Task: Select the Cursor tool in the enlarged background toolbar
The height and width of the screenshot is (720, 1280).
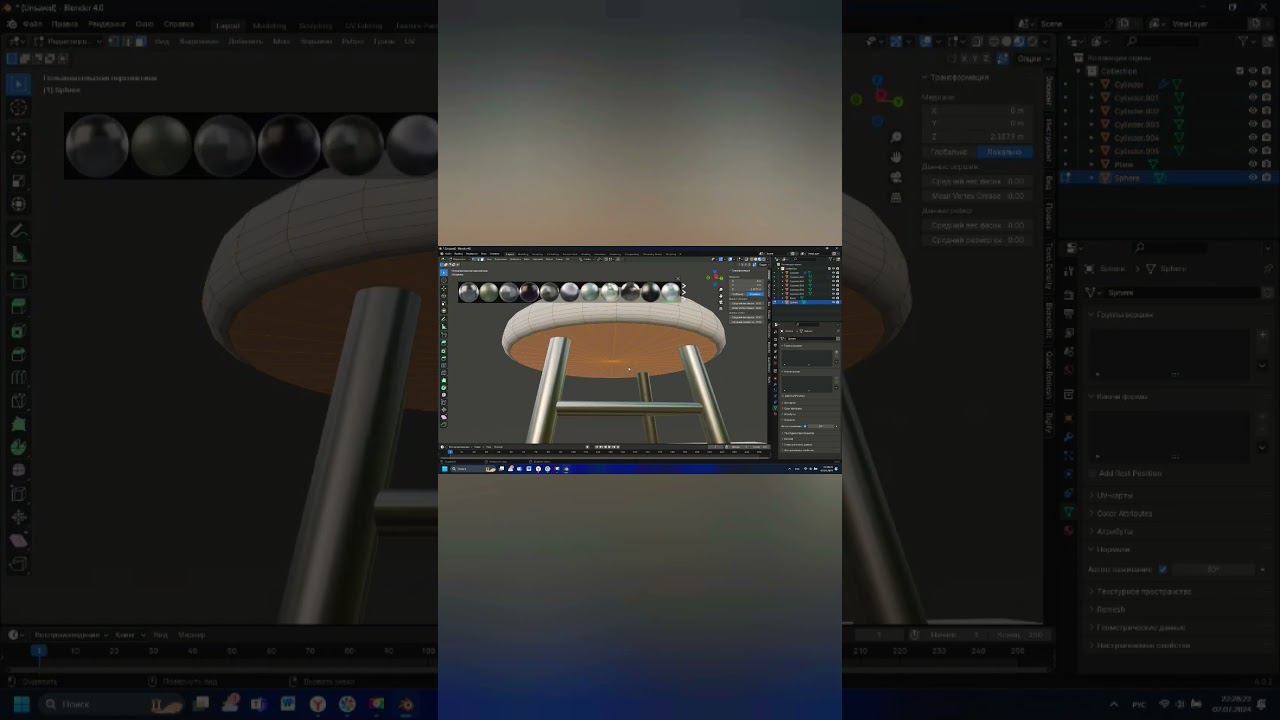Action: point(19,108)
